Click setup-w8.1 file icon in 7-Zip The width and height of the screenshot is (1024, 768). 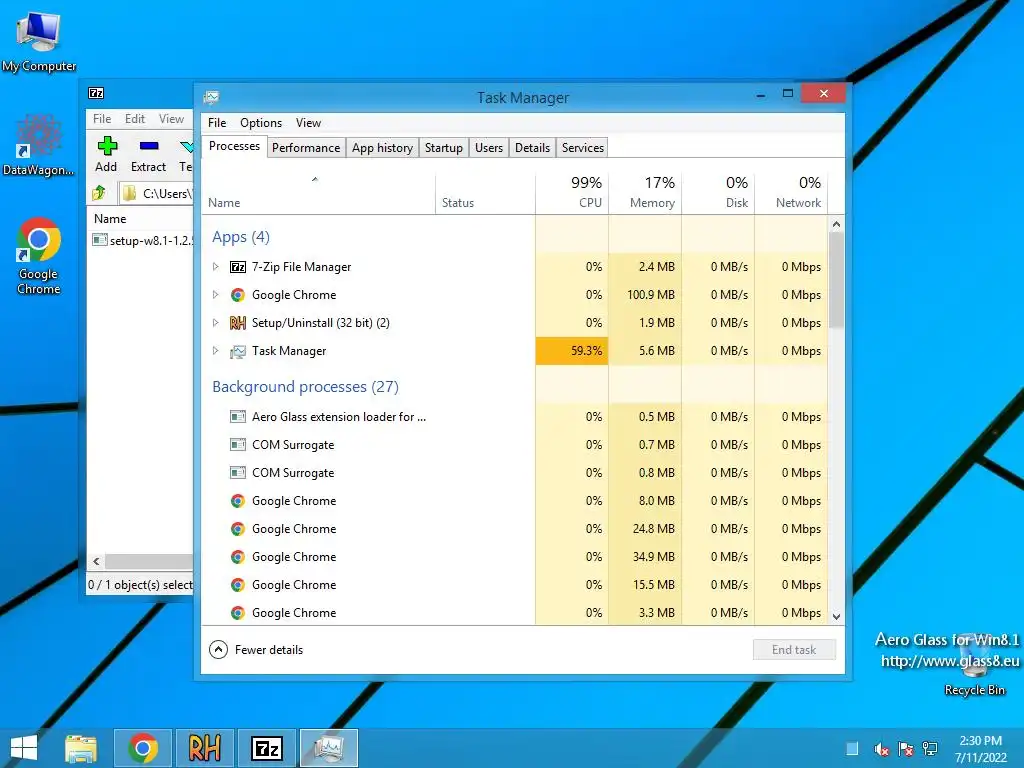100,240
